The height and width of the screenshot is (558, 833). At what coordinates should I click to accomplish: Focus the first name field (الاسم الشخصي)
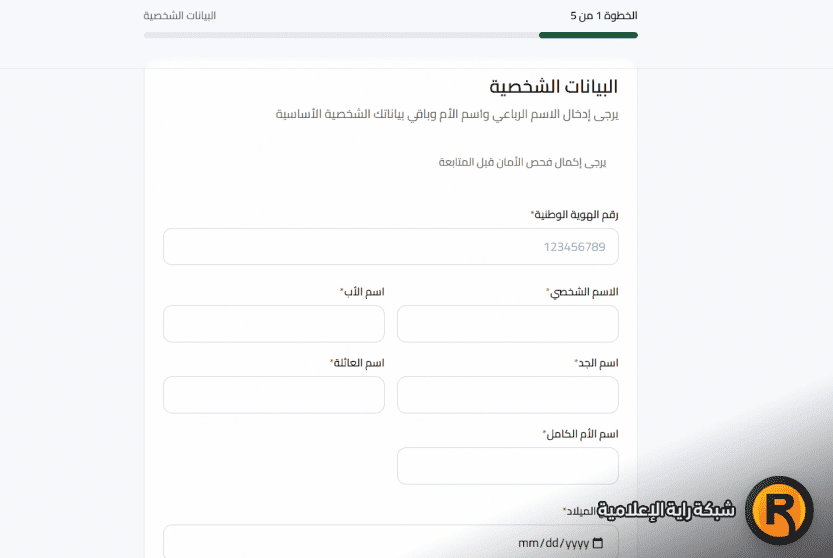point(507,324)
